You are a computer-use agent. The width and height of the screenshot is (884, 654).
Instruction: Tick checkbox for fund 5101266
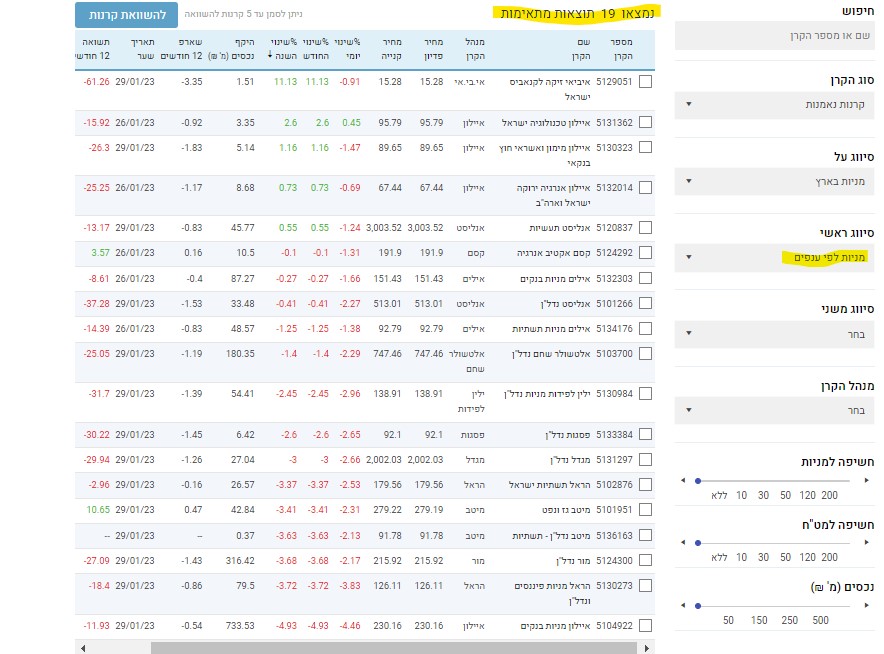646,303
